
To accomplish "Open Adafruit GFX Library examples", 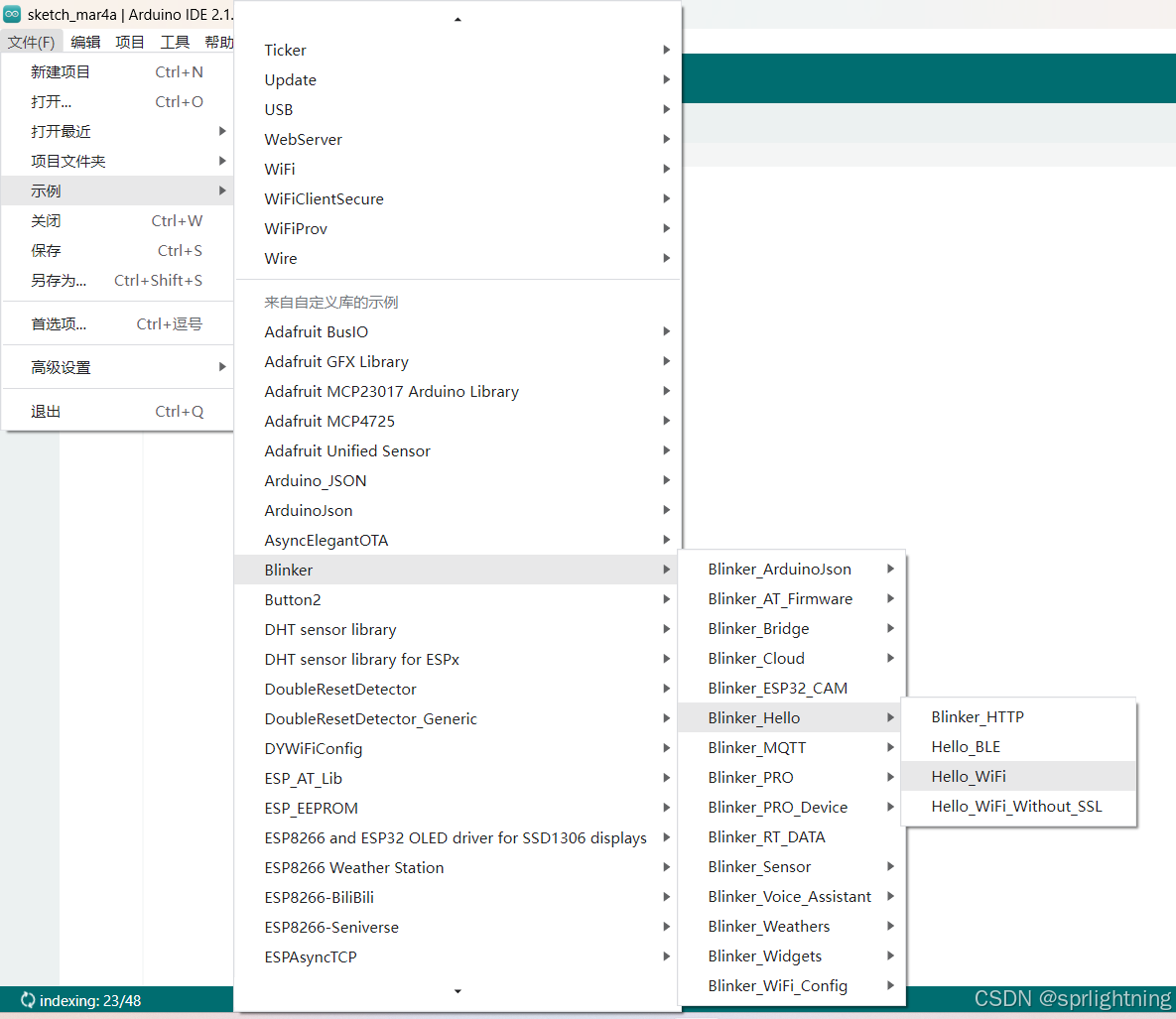I will click(x=457, y=361).
